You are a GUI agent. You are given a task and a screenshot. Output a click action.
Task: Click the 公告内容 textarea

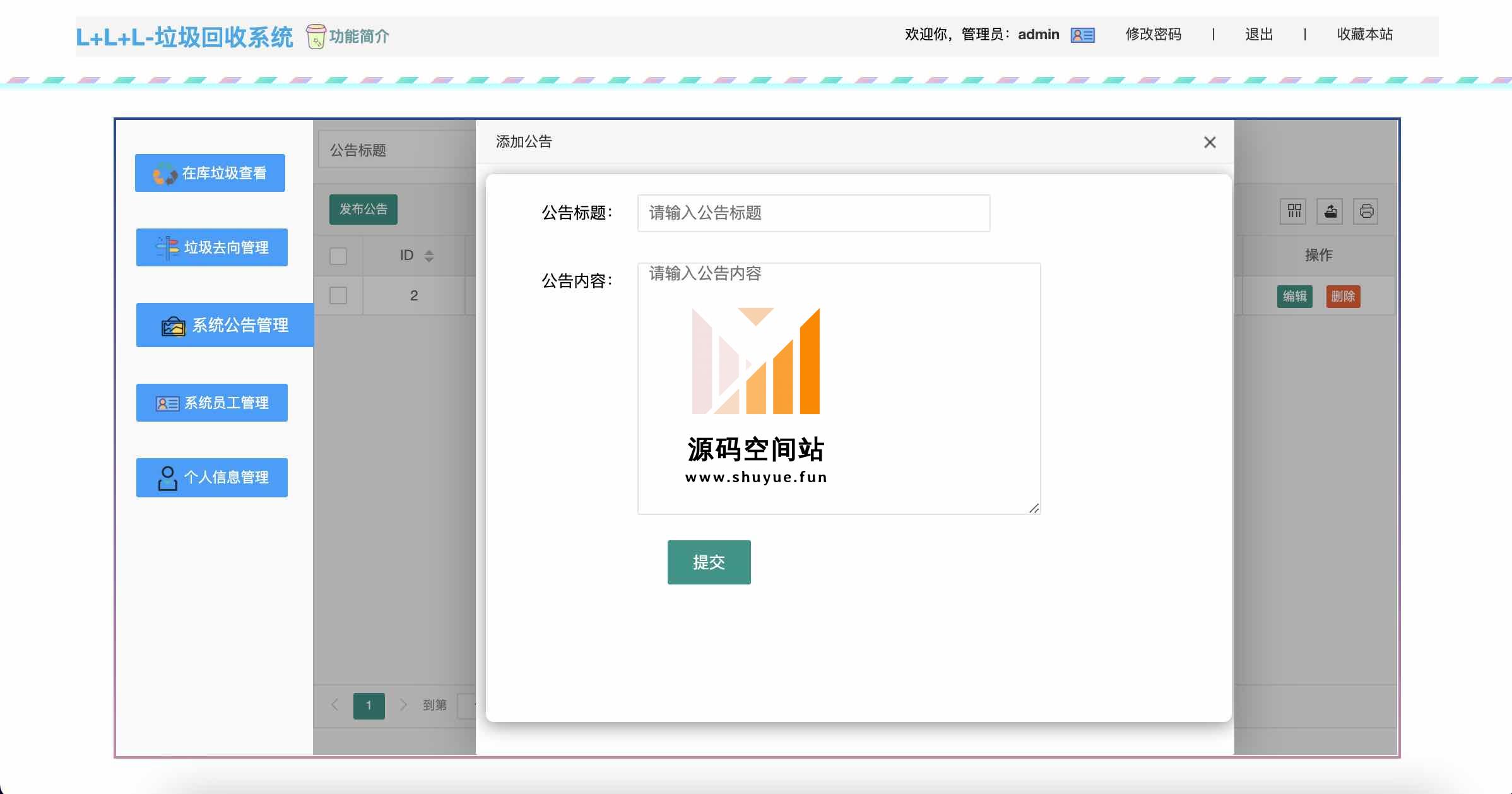click(839, 389)
